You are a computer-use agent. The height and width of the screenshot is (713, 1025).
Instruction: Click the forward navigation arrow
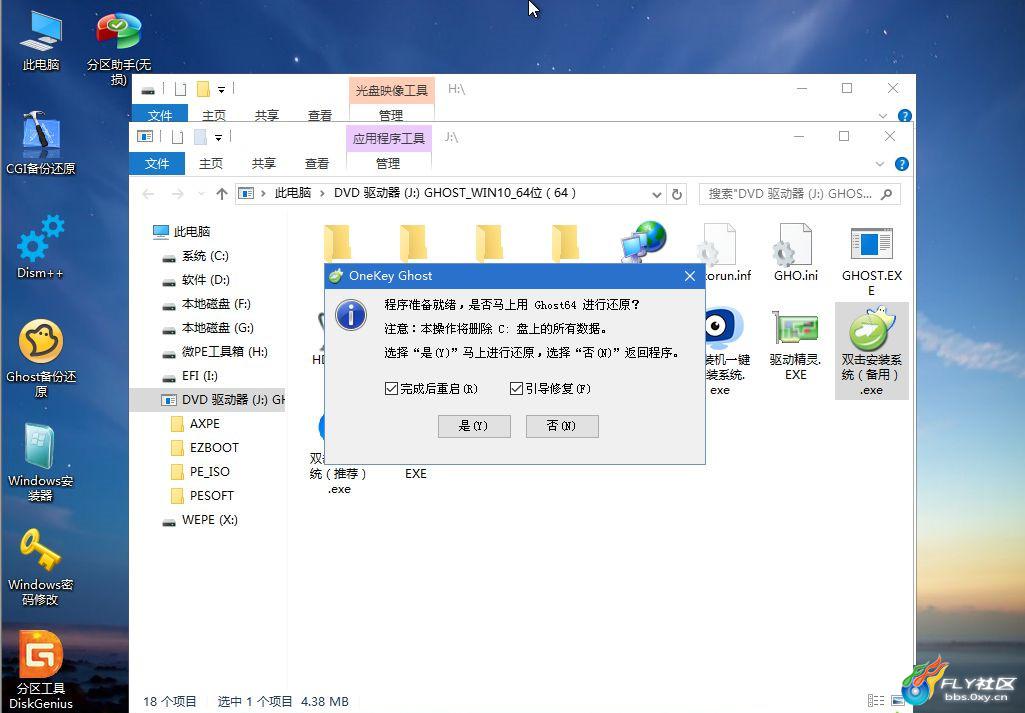[x=177, y=194]
